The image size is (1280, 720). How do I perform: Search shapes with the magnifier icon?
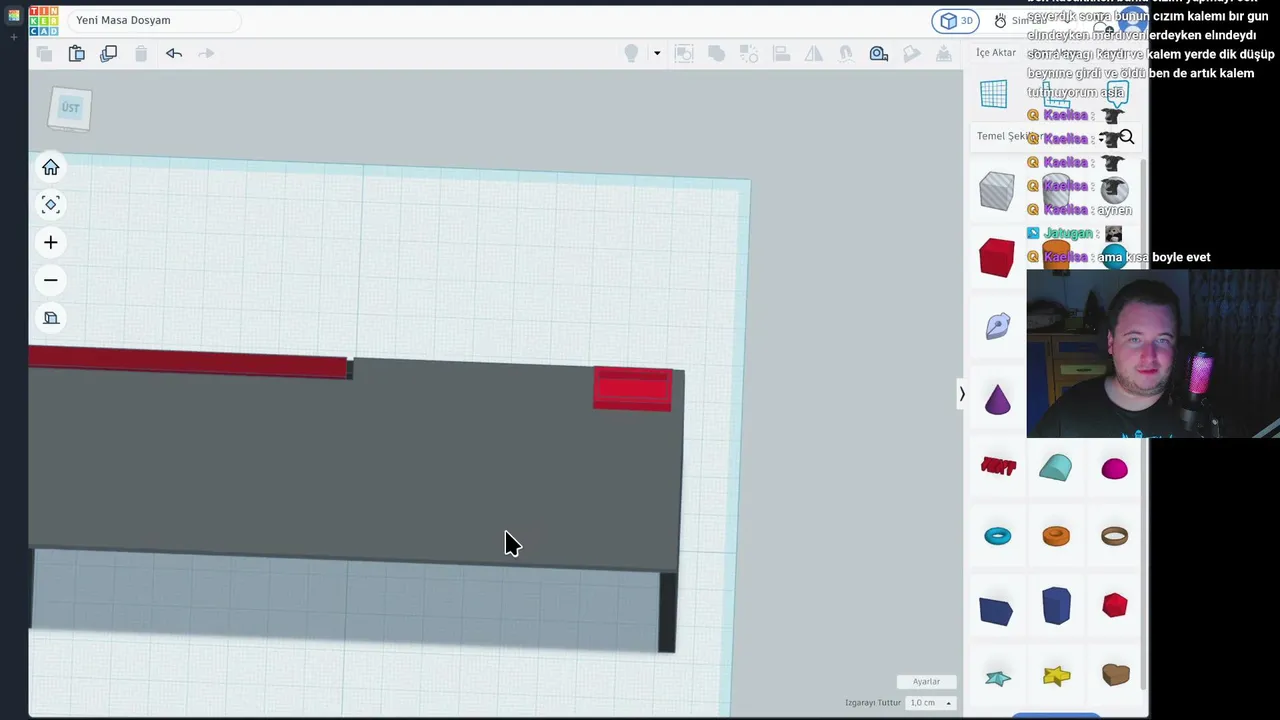pos(1126,137)
